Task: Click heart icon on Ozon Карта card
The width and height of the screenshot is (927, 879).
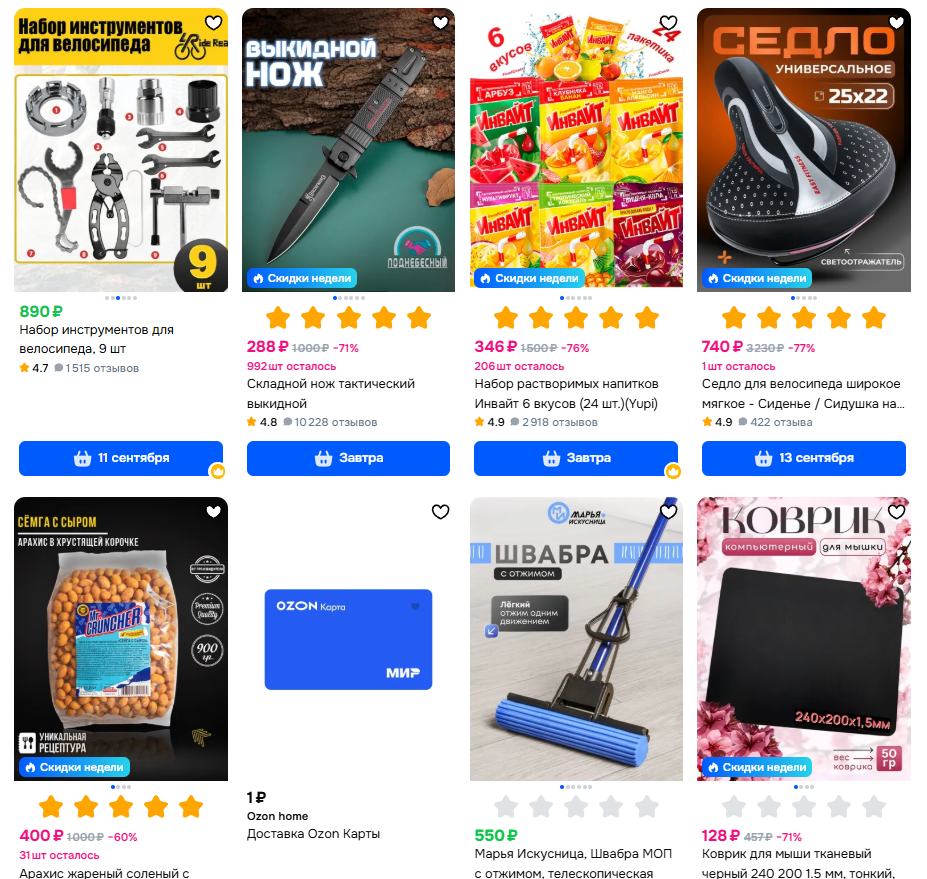Action: pos(440,512)
